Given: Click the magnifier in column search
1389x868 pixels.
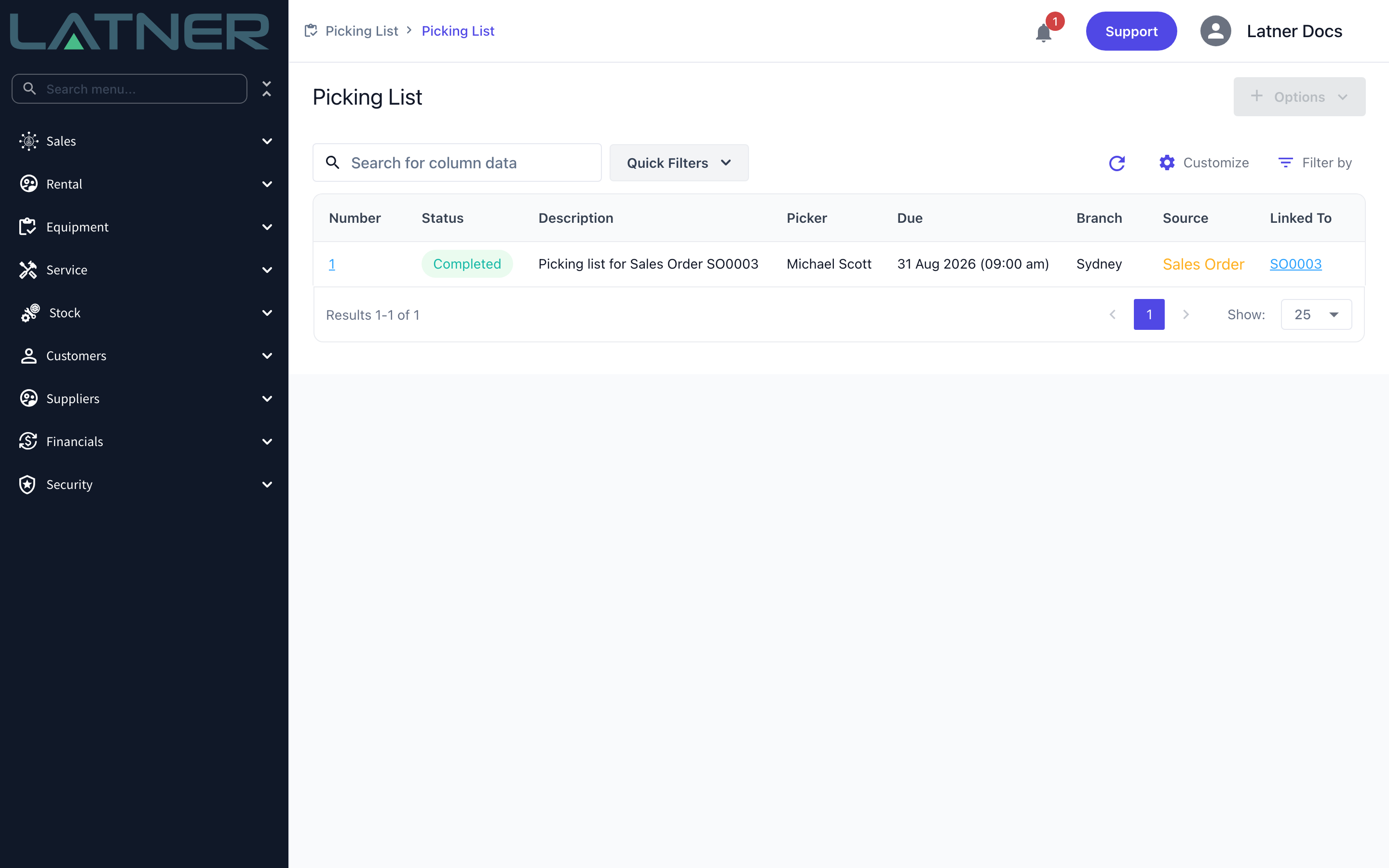Looking at the screenshot, I should click(332, 163).
